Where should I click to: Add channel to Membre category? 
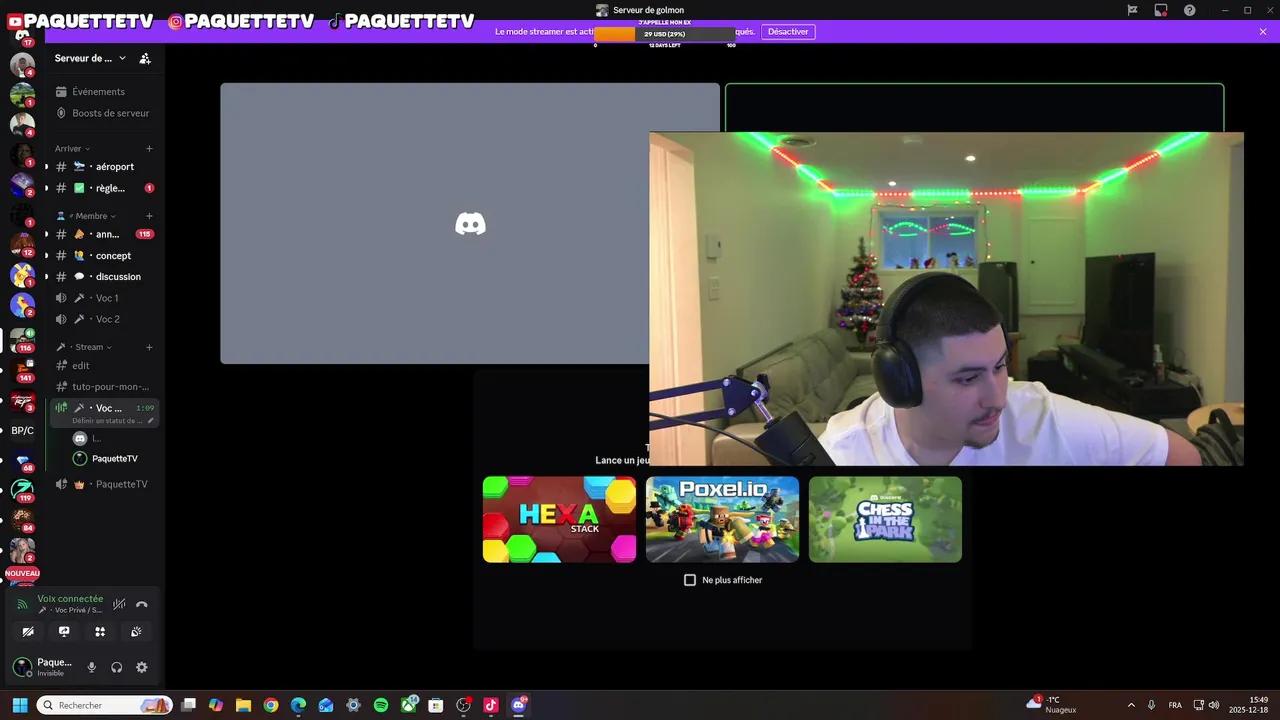[x=150, y=216]
